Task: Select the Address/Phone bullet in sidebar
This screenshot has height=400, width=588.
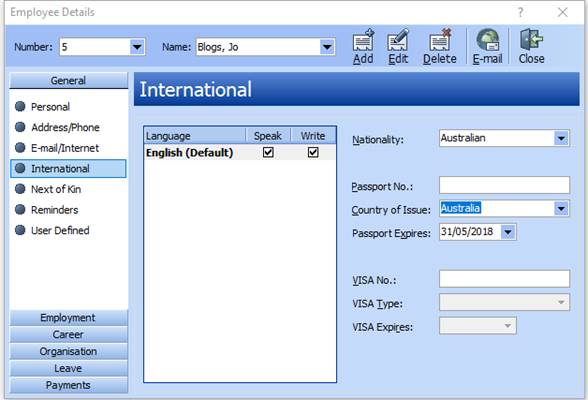Action: click(x=20, y=127)
